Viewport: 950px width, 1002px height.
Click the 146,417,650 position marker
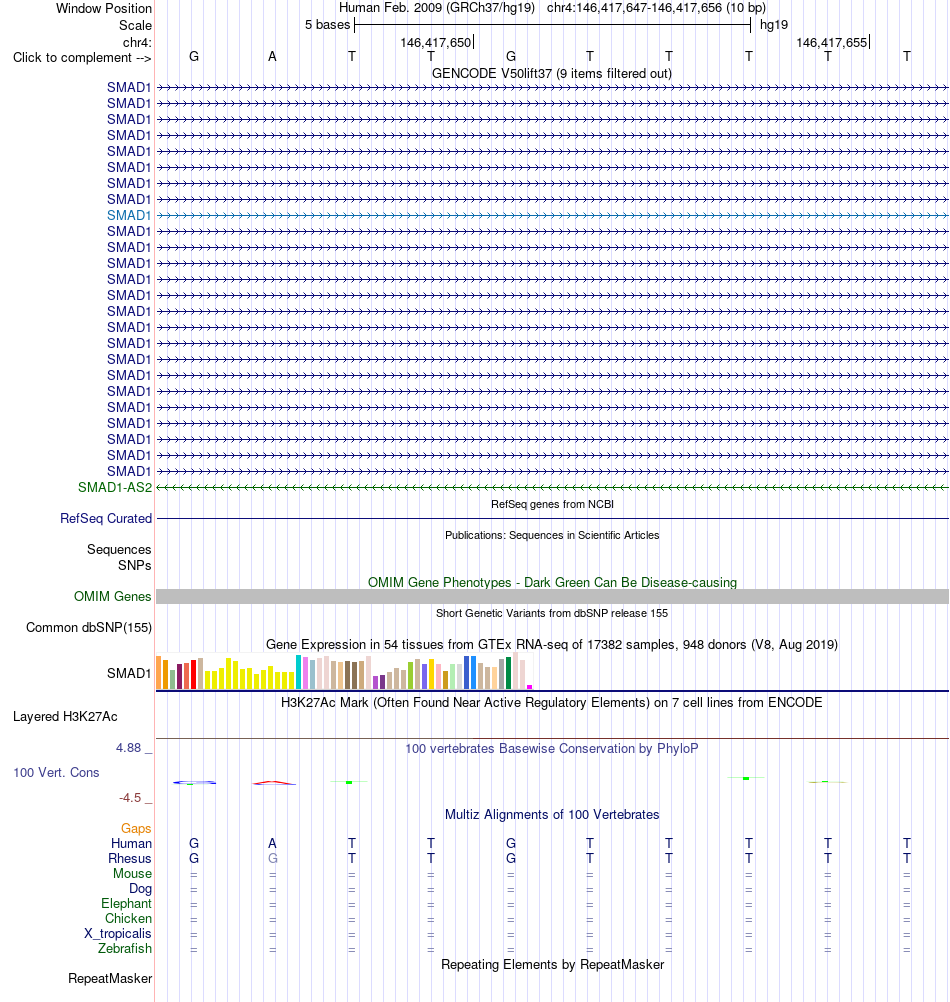[x=436, y=43]
